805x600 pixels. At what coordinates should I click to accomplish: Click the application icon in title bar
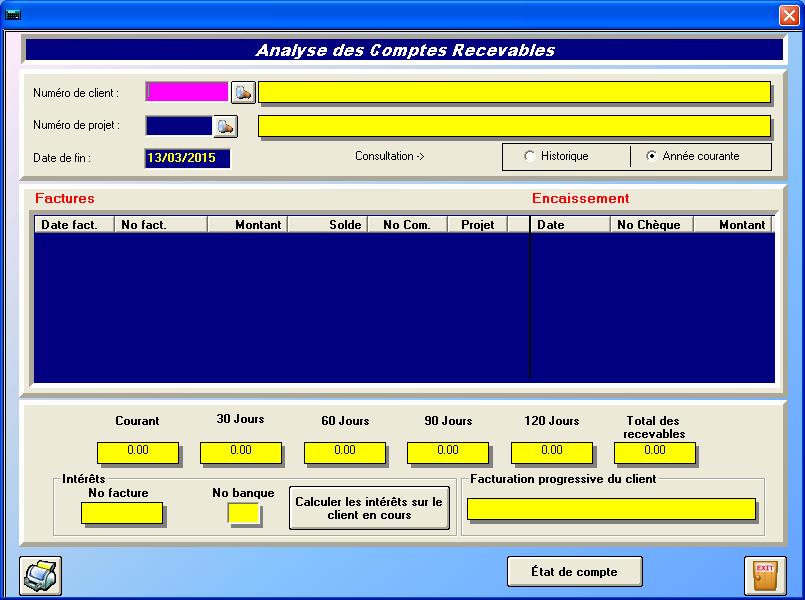pos(13,15)
